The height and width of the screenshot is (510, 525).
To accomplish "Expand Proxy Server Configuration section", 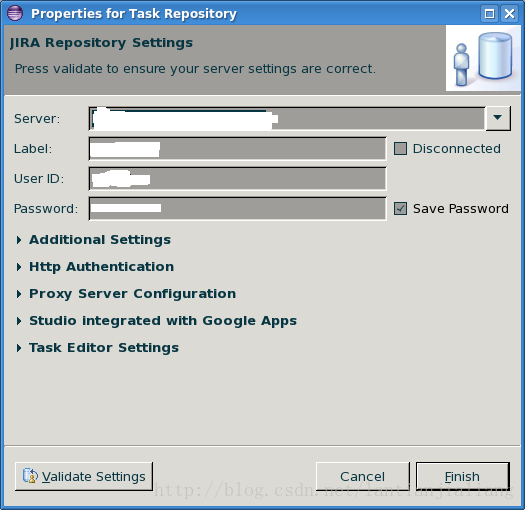I will point(19,294).
